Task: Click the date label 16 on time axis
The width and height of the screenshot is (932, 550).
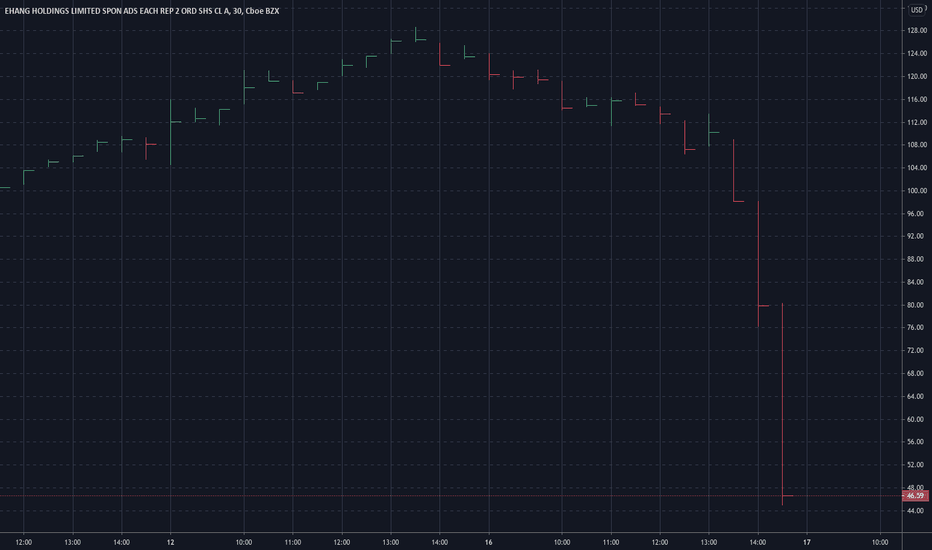Action: (x=489, y=542)
